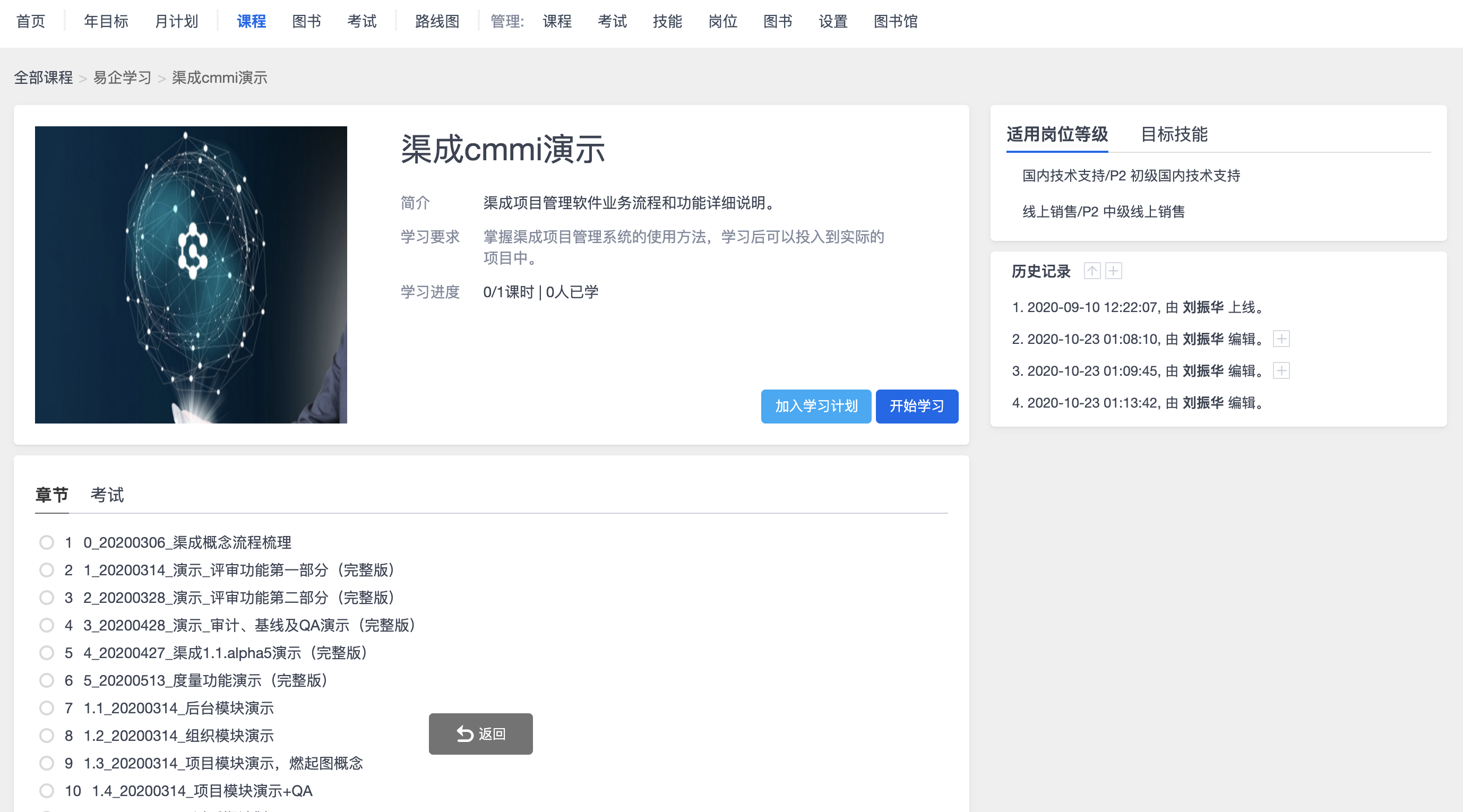Open chapter 5_20200513_度量功能演示

[x=206, y=680]
